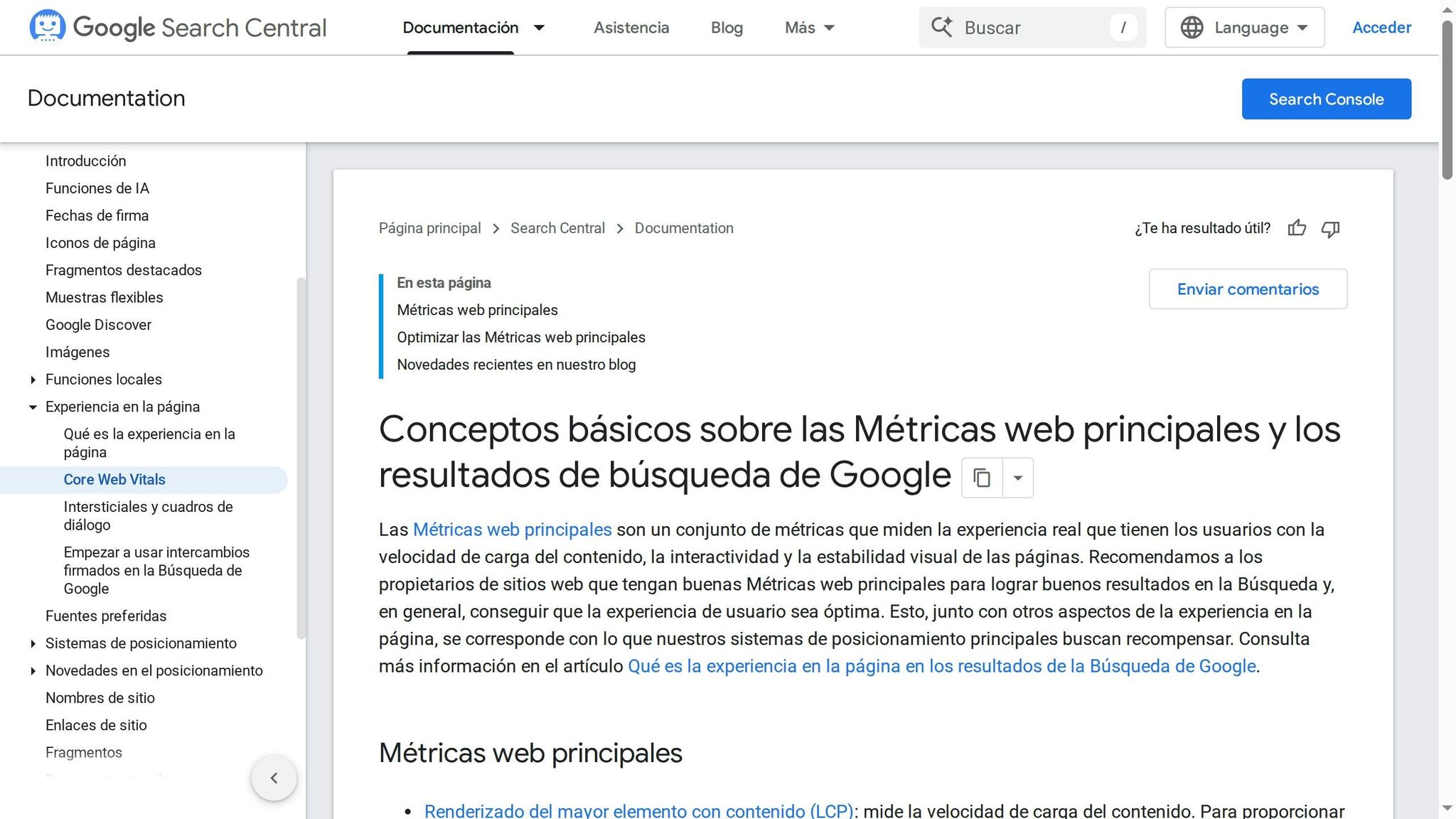Select Core Web Vitals sidebar item
The image size is (1456, 819).
[114, 480]
